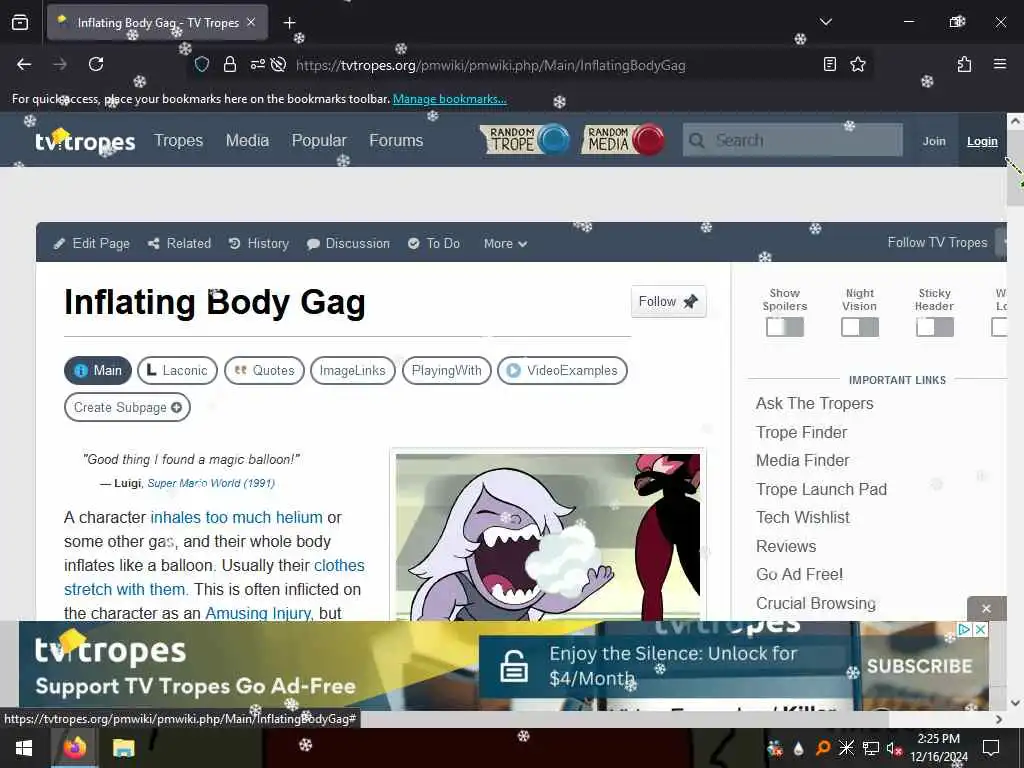Screen dimensions: 1024x768
Task: Open the Media nav menu
Action: [247, 140]
